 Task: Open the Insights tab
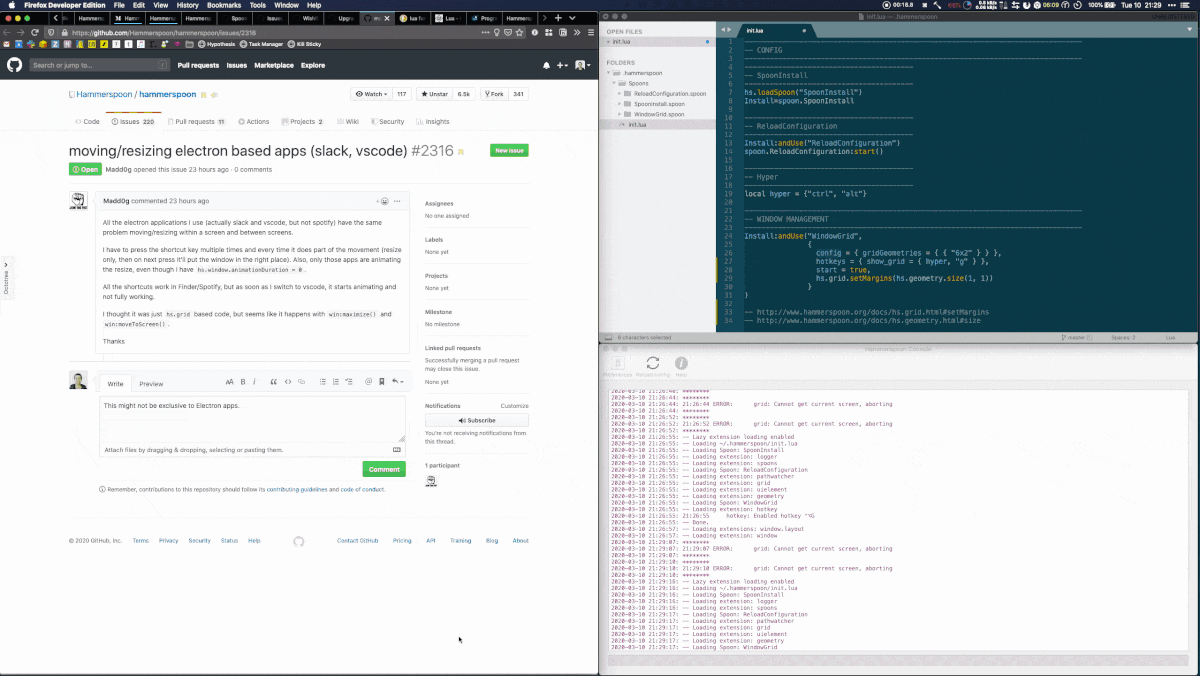pos(433,122)
